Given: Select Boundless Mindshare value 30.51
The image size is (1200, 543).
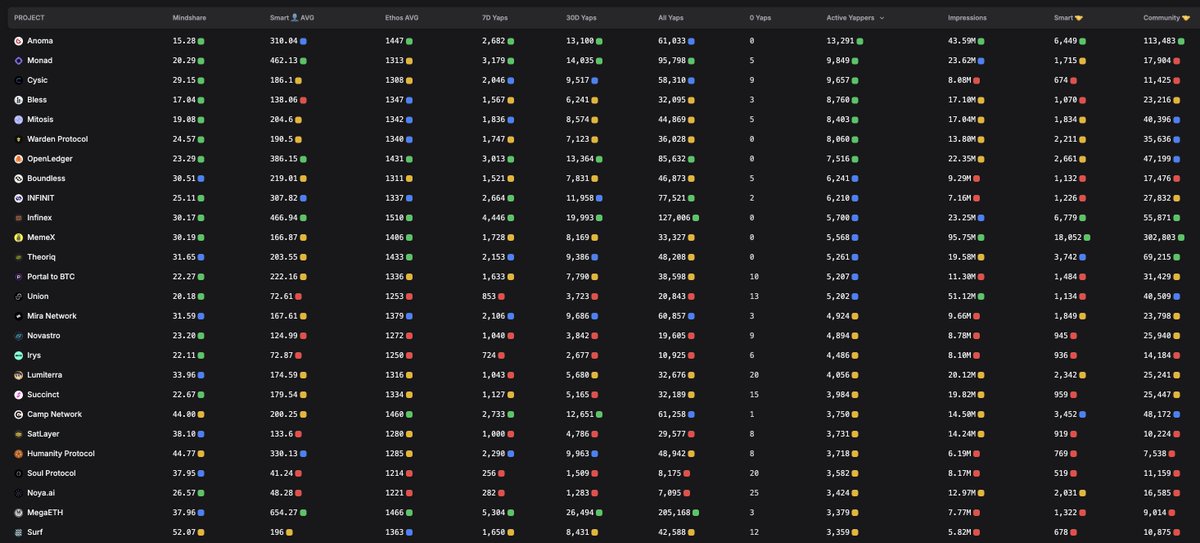Looking at the screenshot, I should [x=184, y=178].
